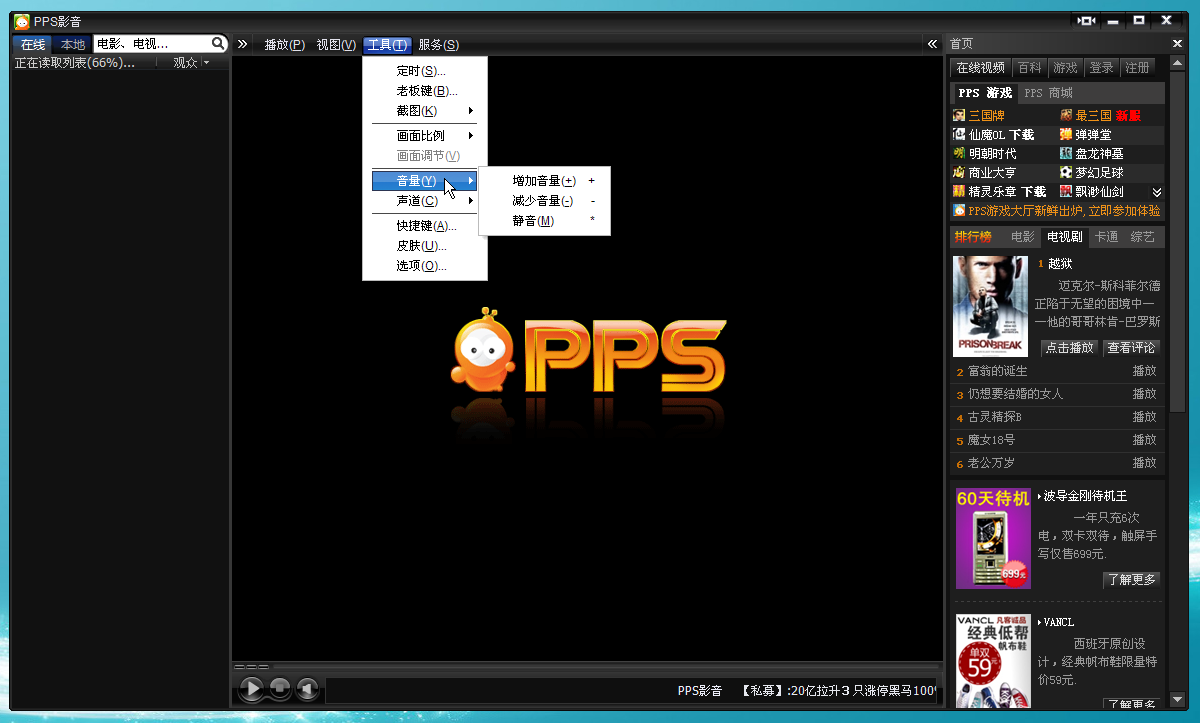Click the 盘龙神墓 game icon
1200x723 pixels.
point(1066,153)
